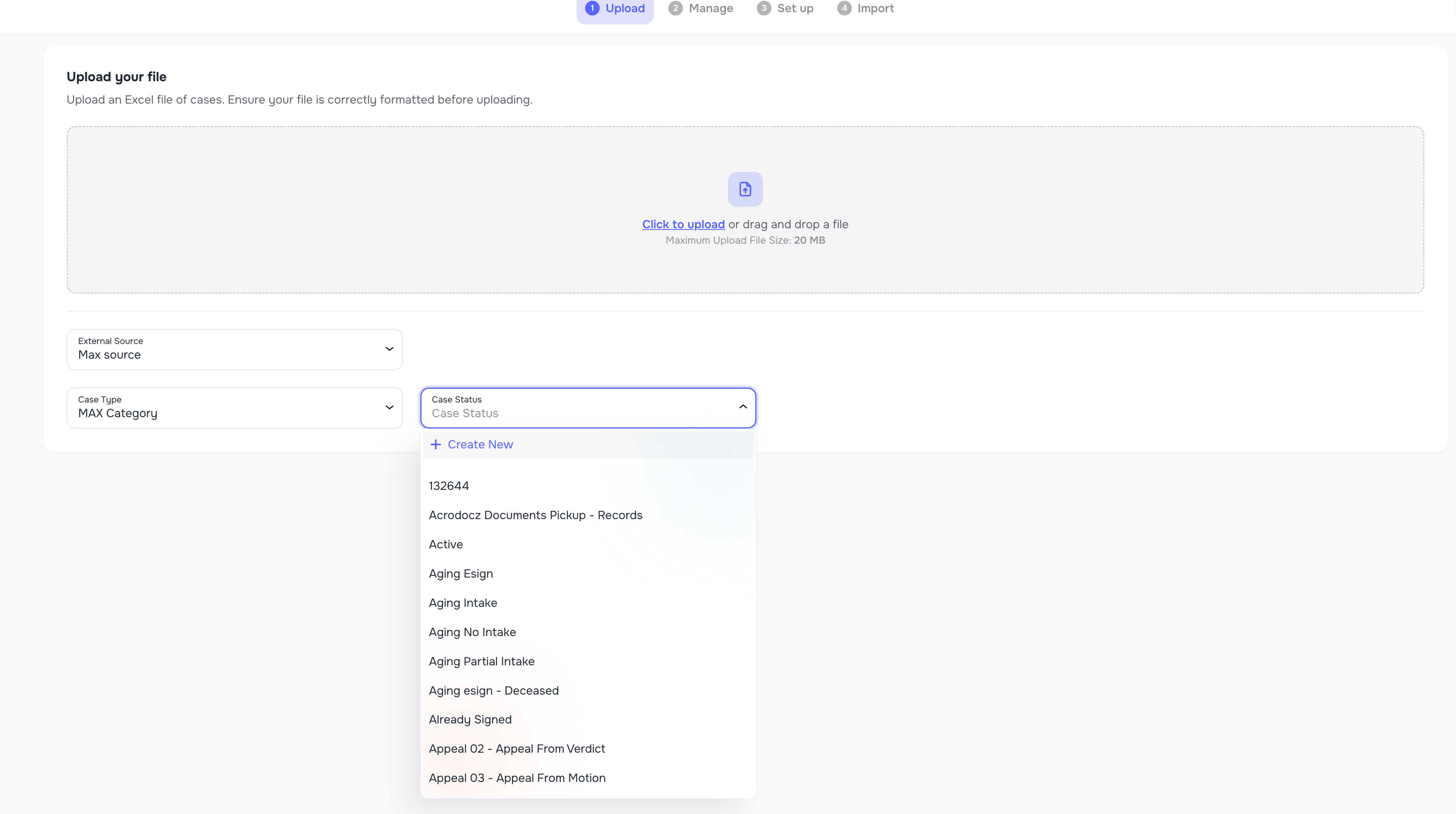This screenshot has width=1456, height=814.
Task: Select the Aging Esign option
Action: [461, 573]
